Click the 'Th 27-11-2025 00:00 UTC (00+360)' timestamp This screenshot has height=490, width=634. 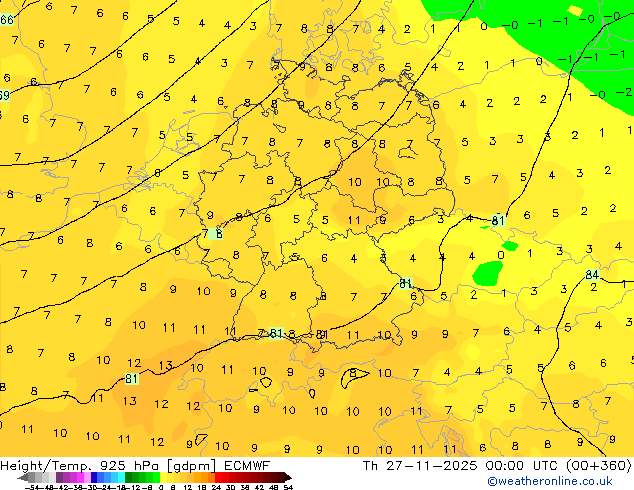tap(497, 465)
